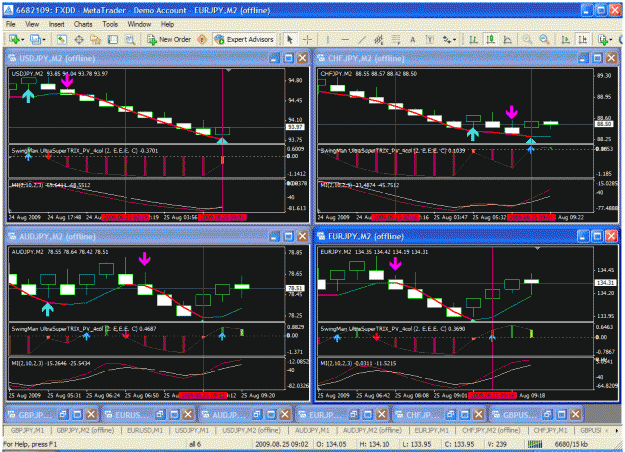Click the EURJPY chart window title icon
625x452 pixels.
(x=321, y=236)
